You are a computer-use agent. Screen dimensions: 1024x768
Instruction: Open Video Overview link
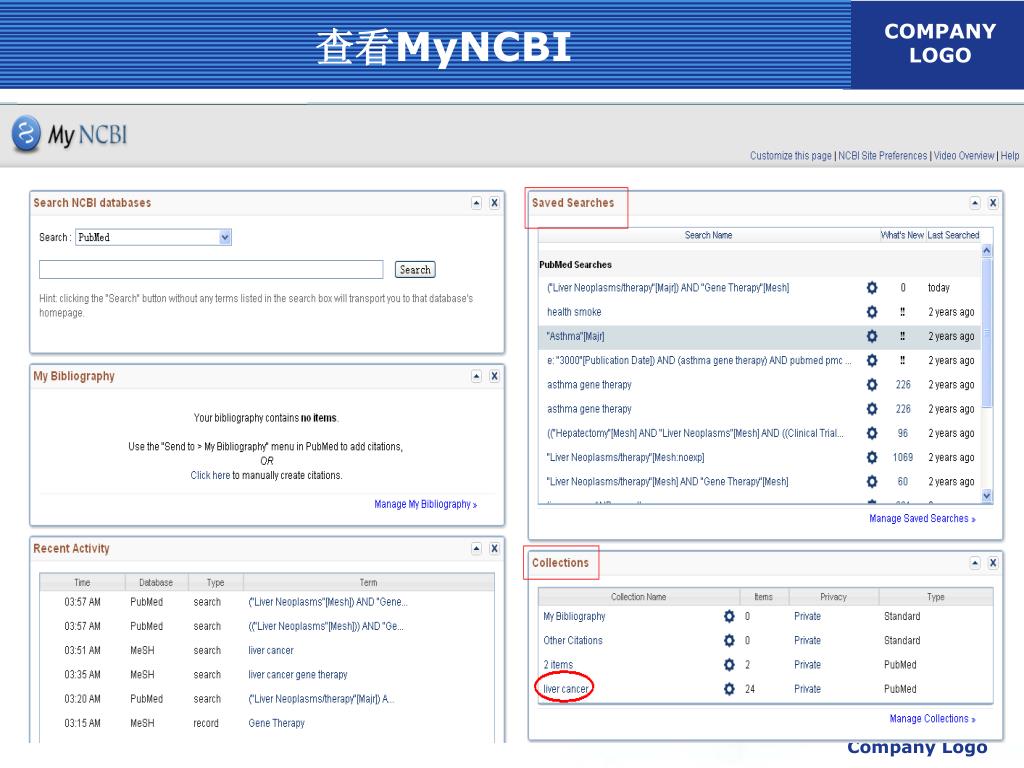(964, 156)
